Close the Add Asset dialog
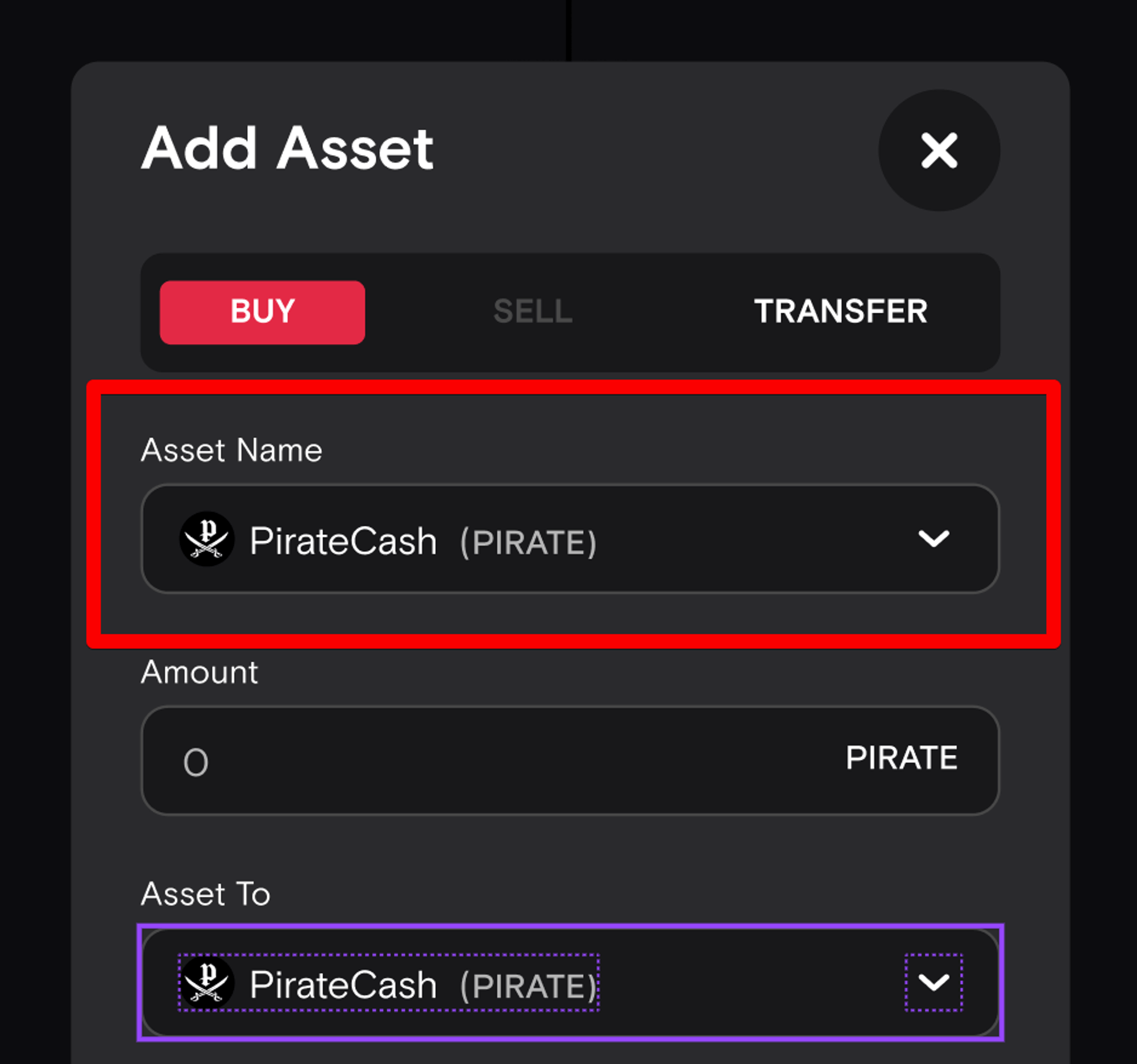Viewport: 1137px width, 1064px height. coord(939,151)
